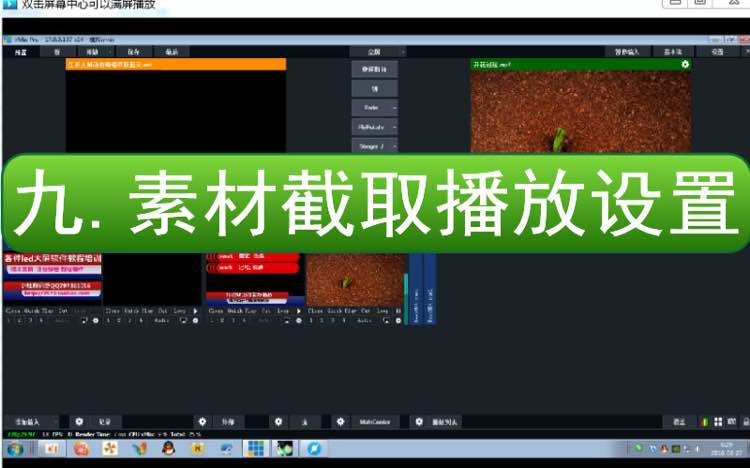Click the 切 Cut transition button

coord(375,89)
